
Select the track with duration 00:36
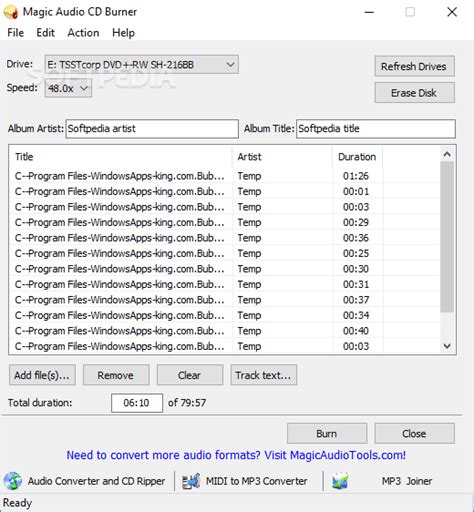click(x=224, y=238)
